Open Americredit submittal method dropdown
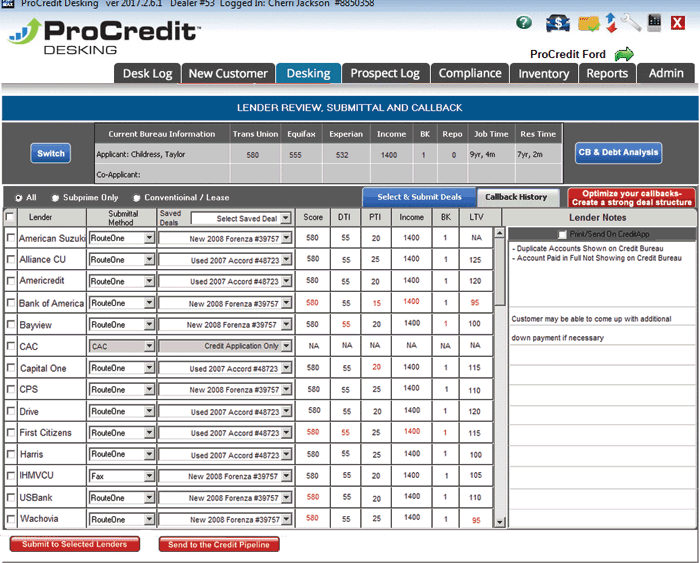This screenshot has height=563, width=700. pos(121,281)
